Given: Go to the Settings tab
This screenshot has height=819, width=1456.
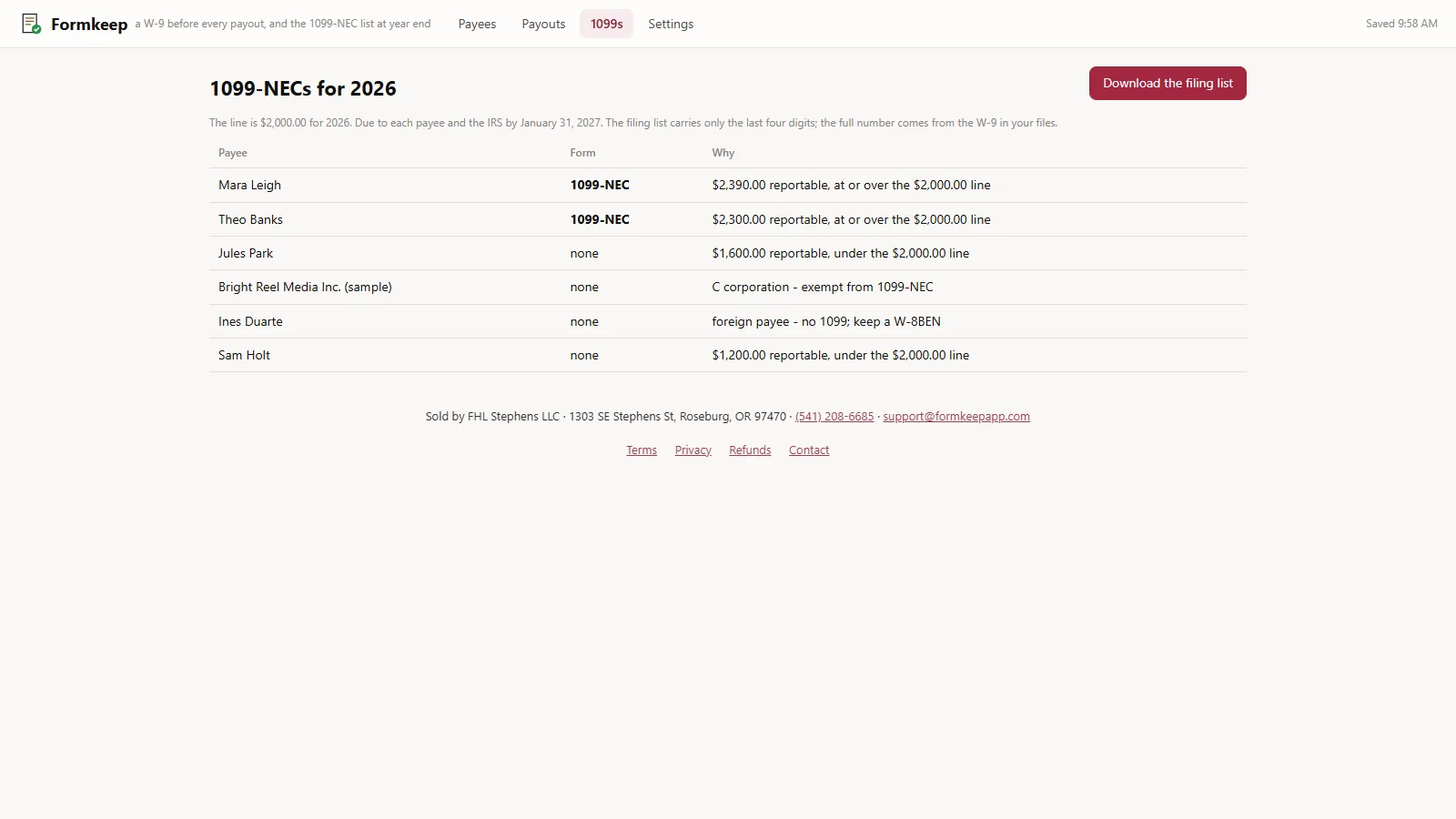Looking at the screenshot, I should point(671,24).
